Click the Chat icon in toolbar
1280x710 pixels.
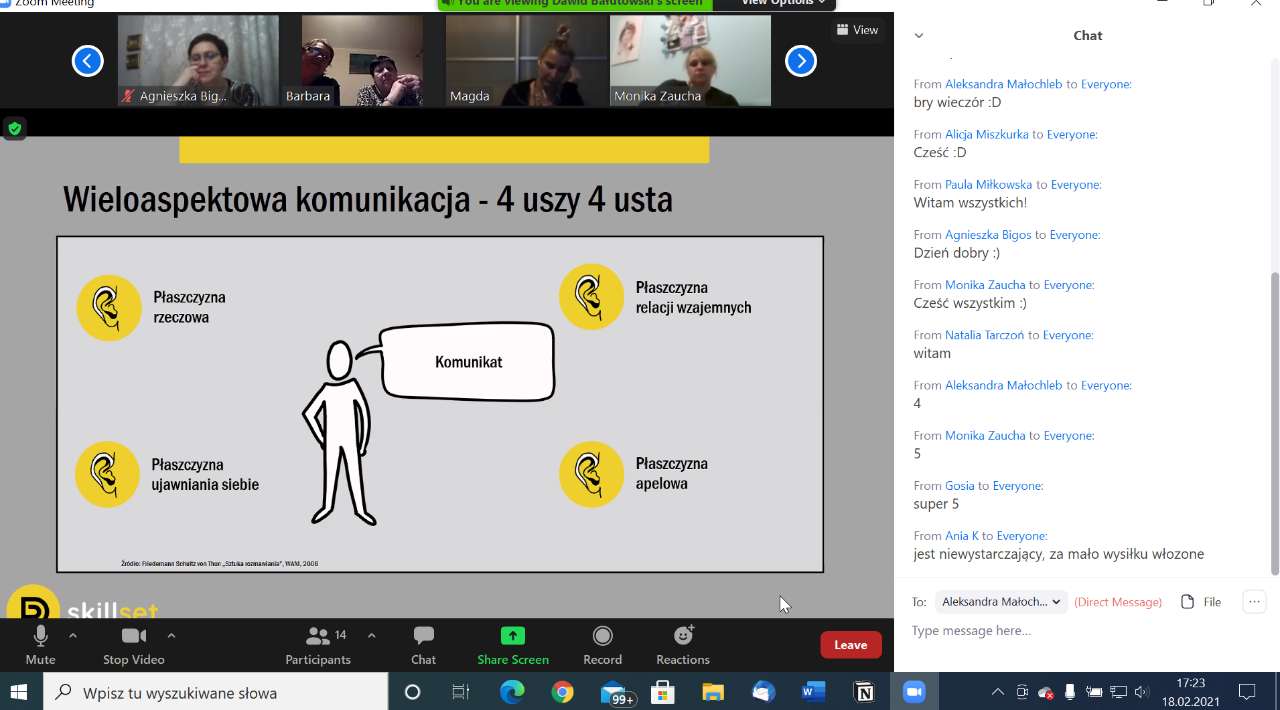click(423, 637)
